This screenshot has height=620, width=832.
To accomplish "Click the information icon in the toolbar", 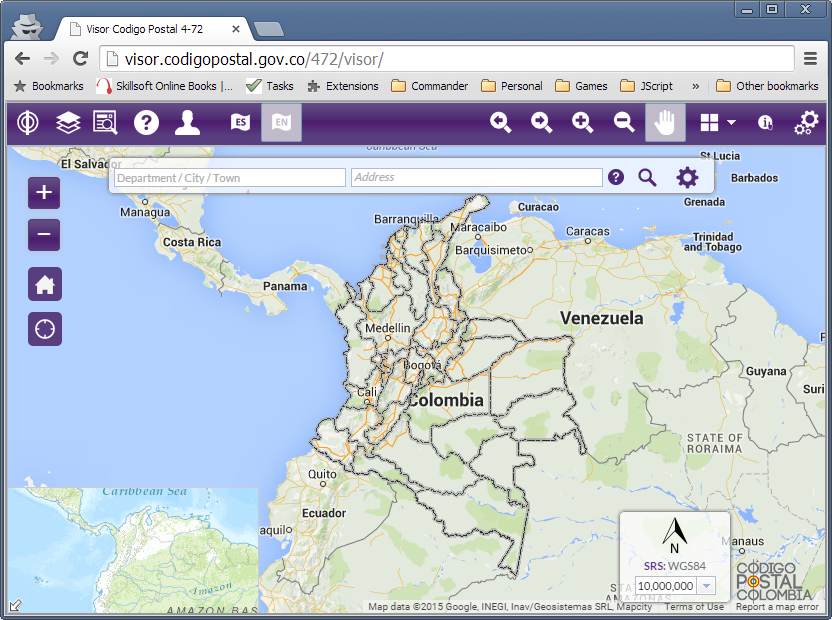I will pos(765,122).
